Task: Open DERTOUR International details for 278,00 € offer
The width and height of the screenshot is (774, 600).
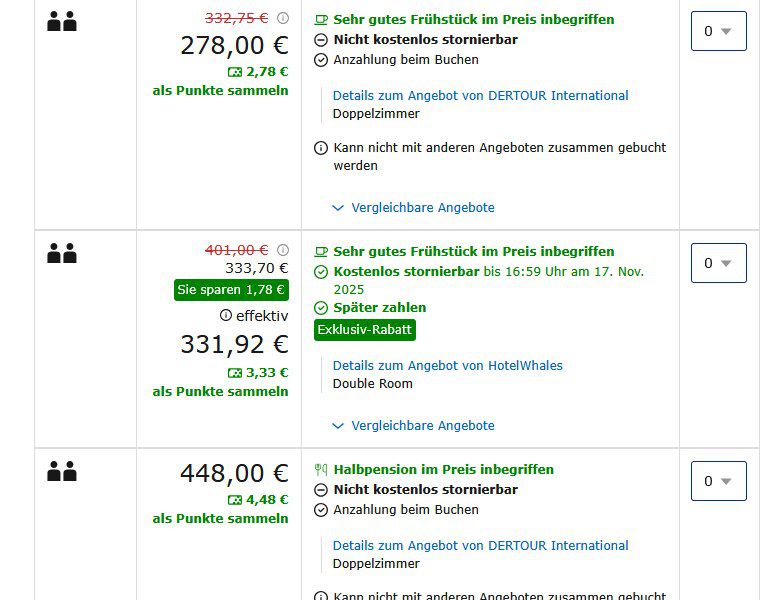Action: point(480,95)
